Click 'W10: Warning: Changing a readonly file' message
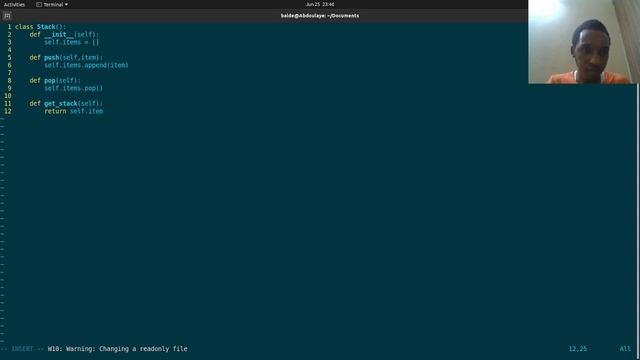The image size is (640, 360). (118, 349)
